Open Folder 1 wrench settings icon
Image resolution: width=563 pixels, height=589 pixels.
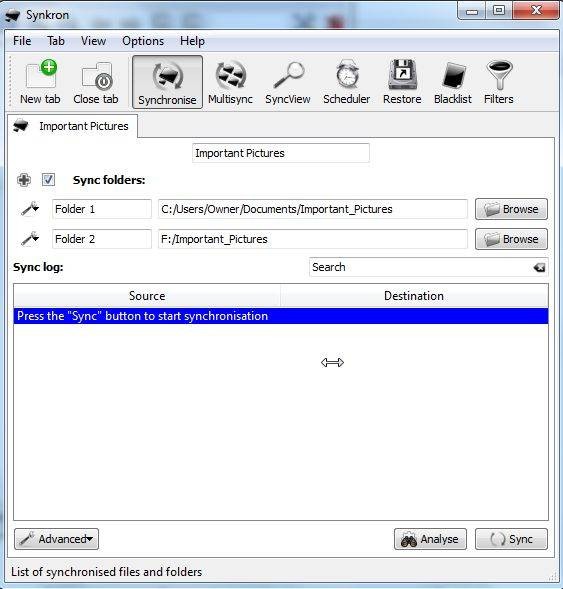[30, 209]
